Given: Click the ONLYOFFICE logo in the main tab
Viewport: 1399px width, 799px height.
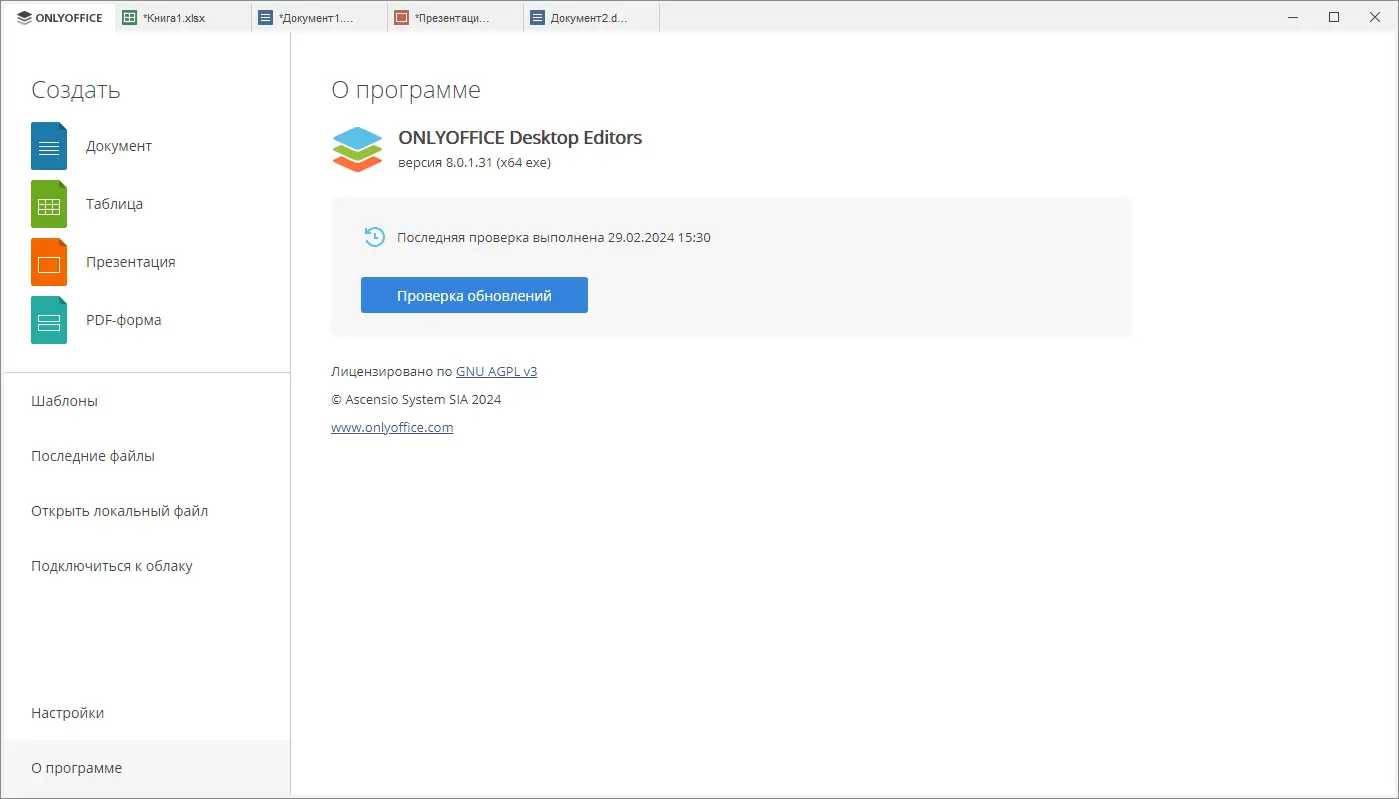Looking at the screenshot, I should (x=57, y=17).
